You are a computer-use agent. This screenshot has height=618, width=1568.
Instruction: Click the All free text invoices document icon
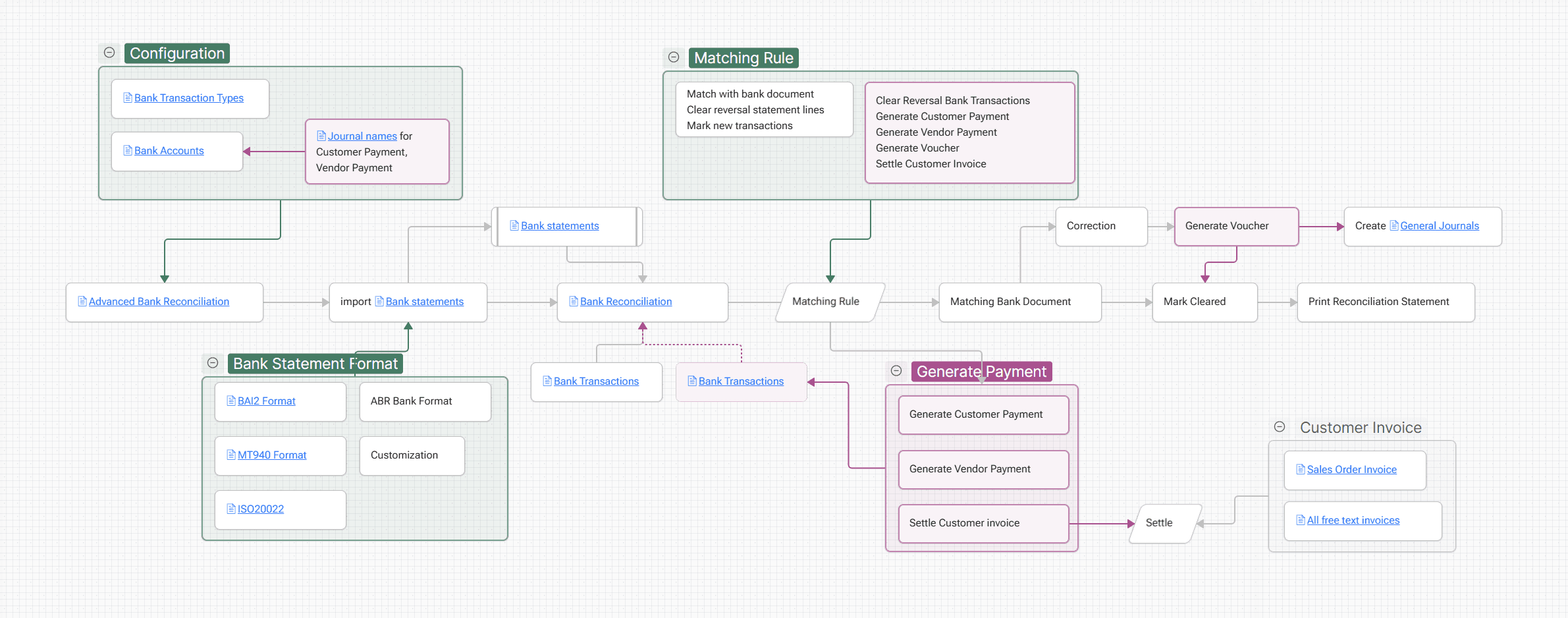1301,520
